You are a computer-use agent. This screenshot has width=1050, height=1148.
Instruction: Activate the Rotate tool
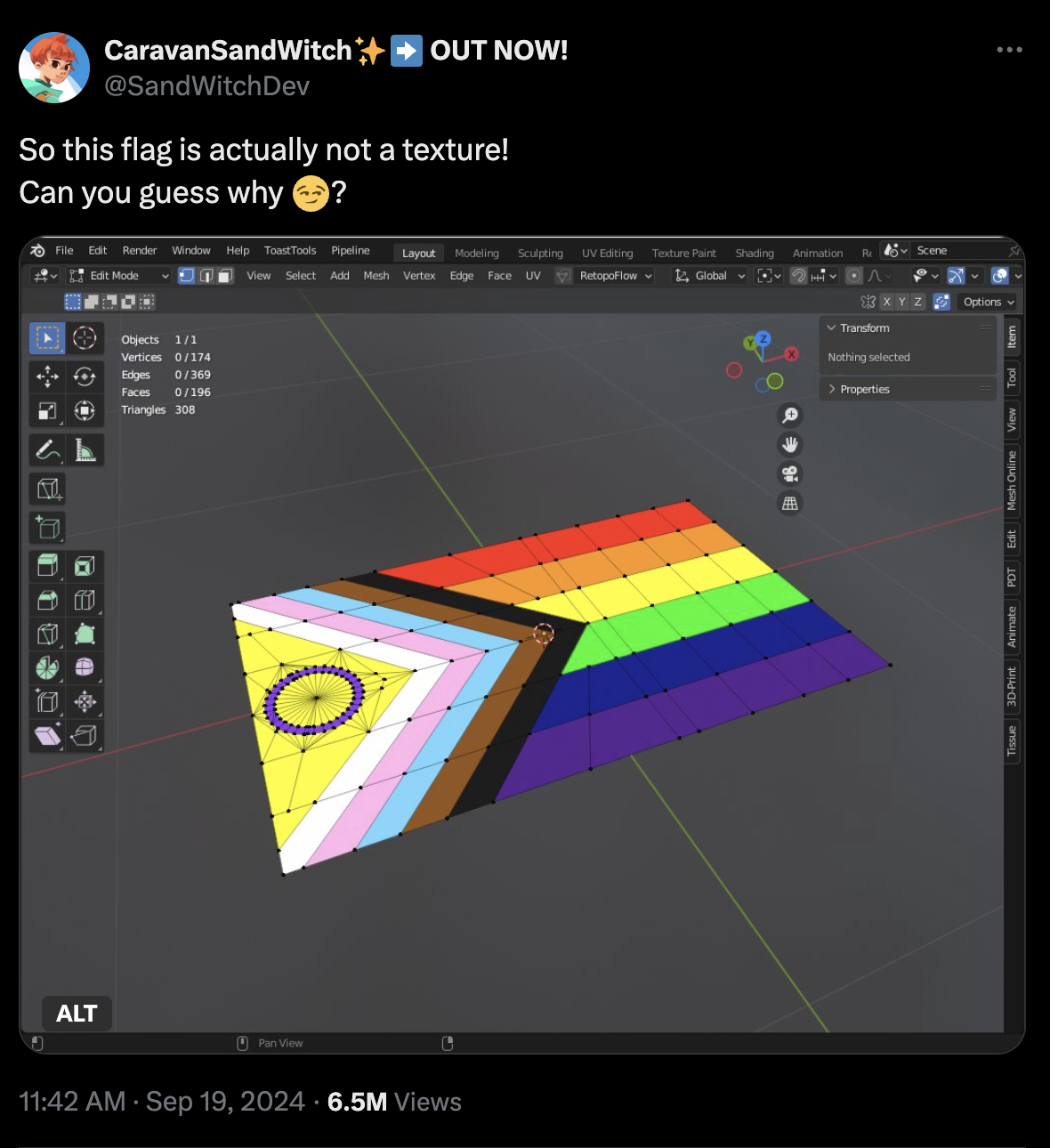[x=85, y=376]
